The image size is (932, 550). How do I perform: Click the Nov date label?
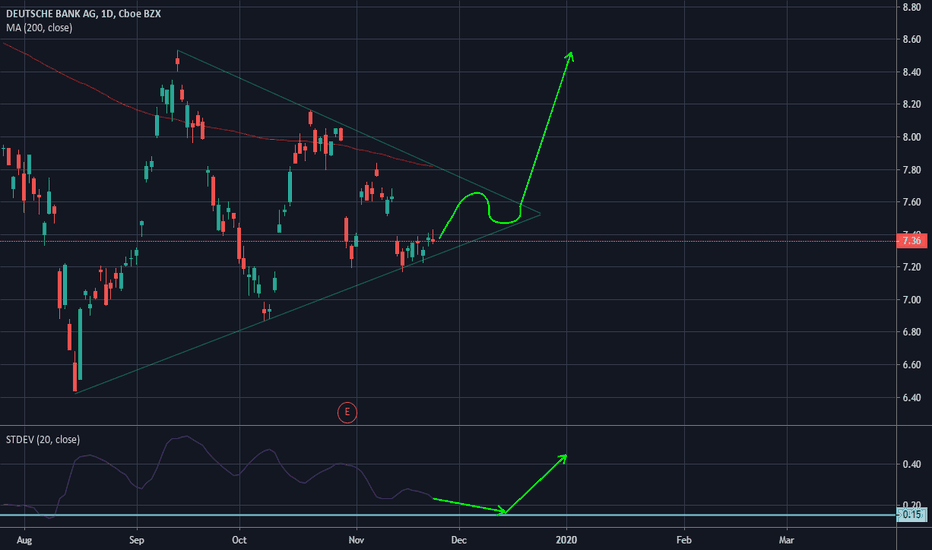pos(356,540)
